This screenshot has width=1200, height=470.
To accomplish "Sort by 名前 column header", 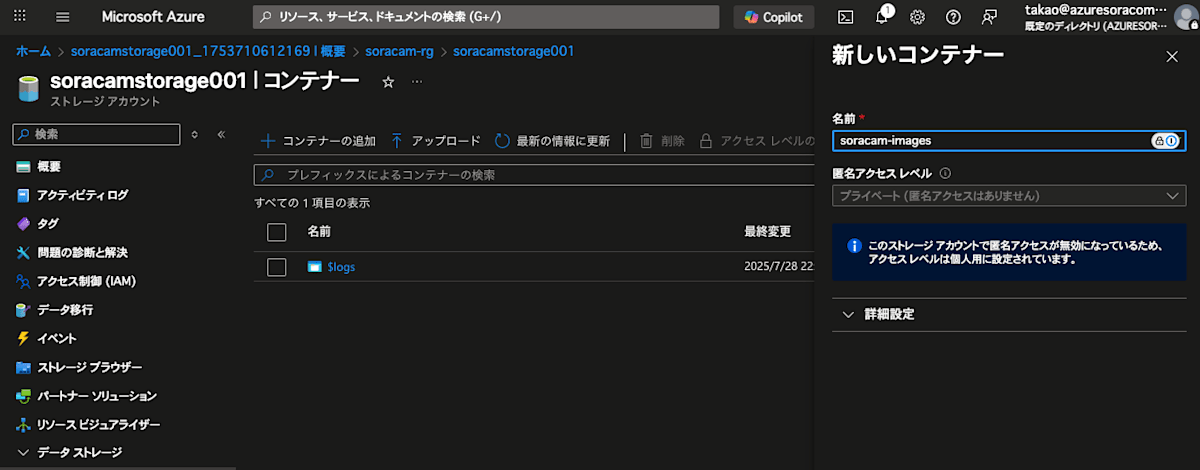I will tap(319, 232).
